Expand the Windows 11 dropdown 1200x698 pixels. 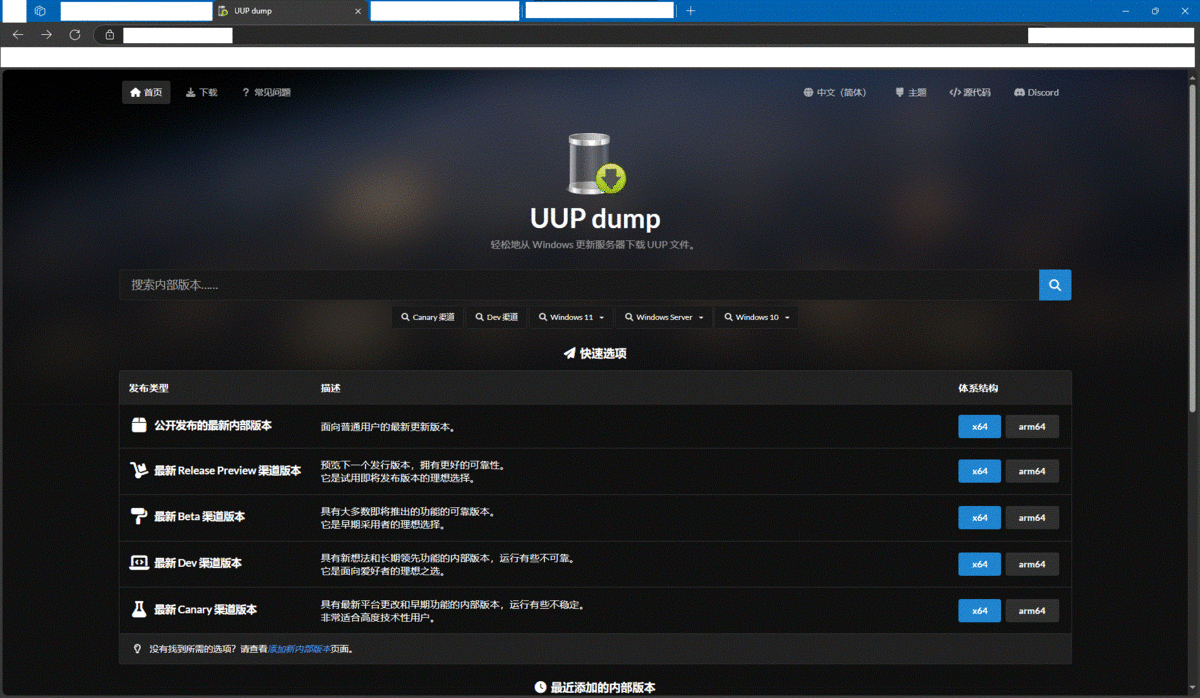pos(571,317)
